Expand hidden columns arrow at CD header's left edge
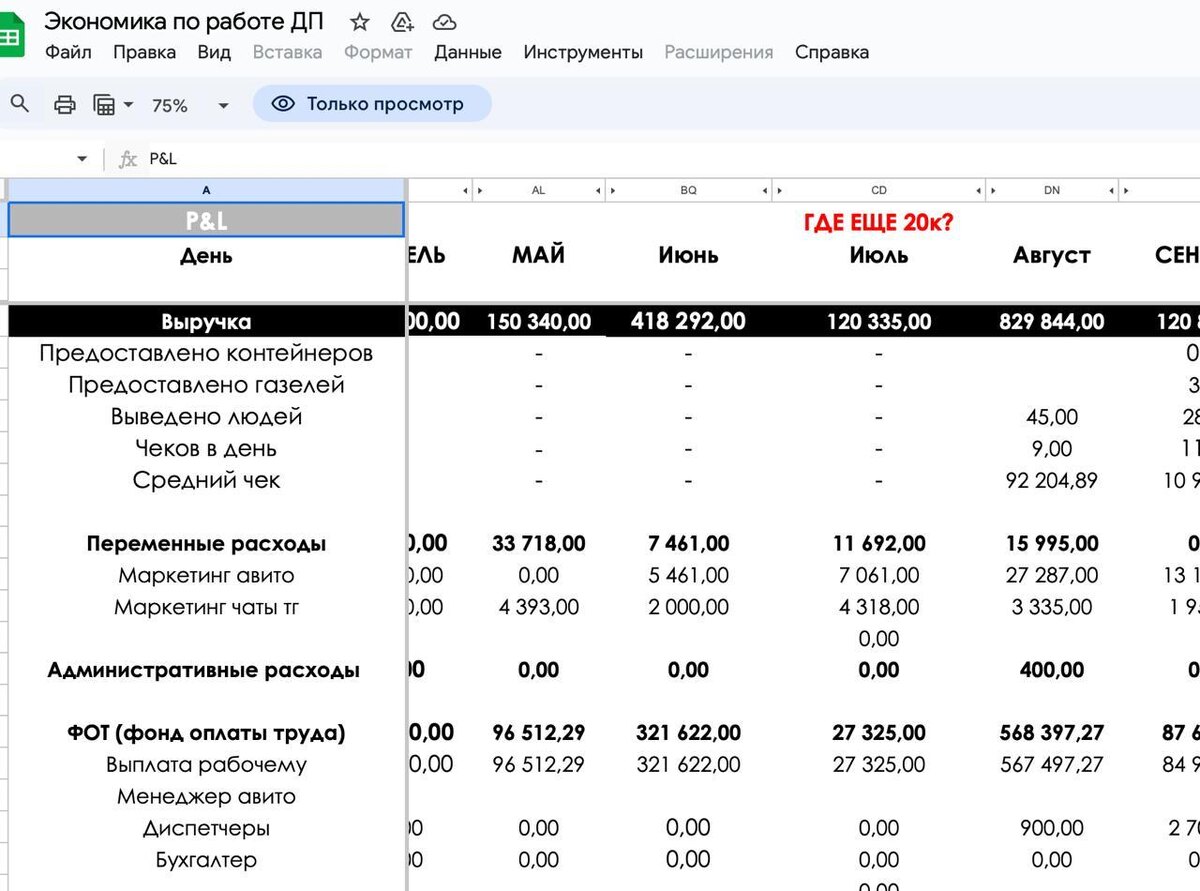 point(779,190)
